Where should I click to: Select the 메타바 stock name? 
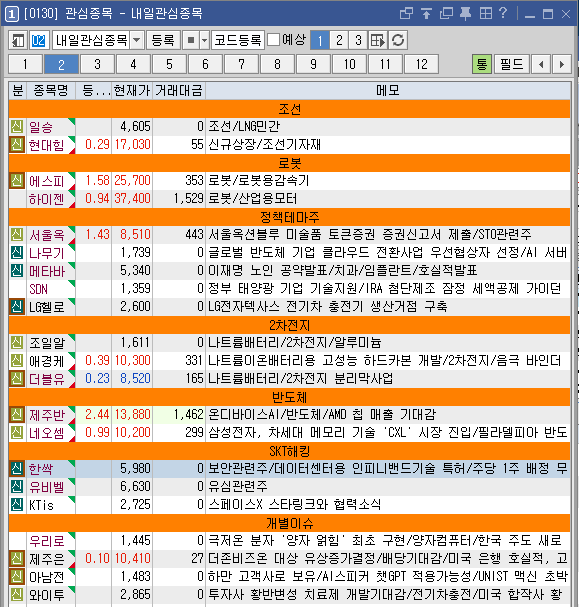pos(46,271)
